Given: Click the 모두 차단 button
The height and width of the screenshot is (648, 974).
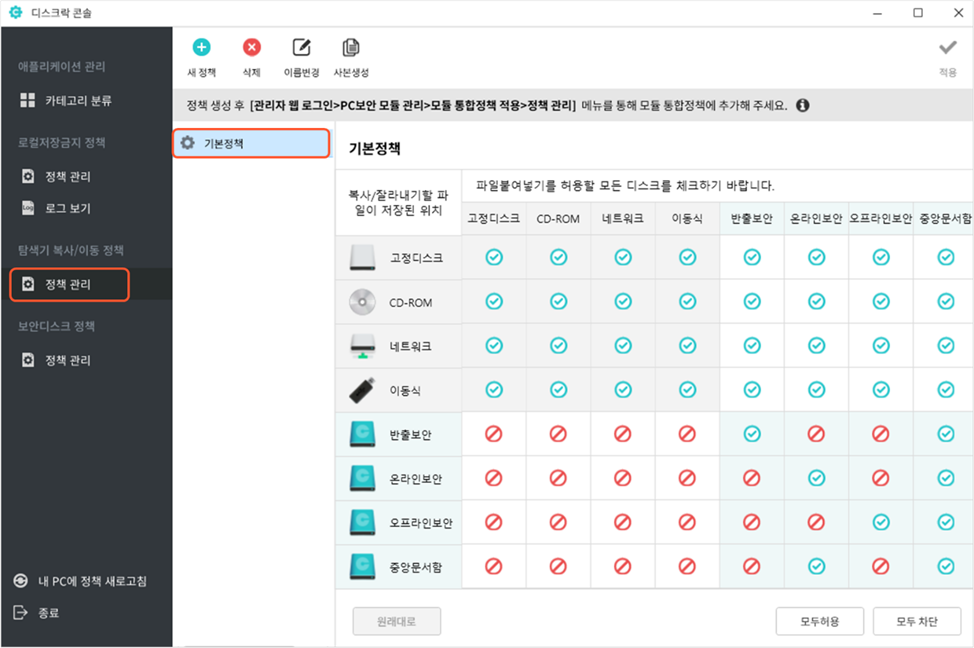Looking at the screenshot, I should (x=916, y=621).
